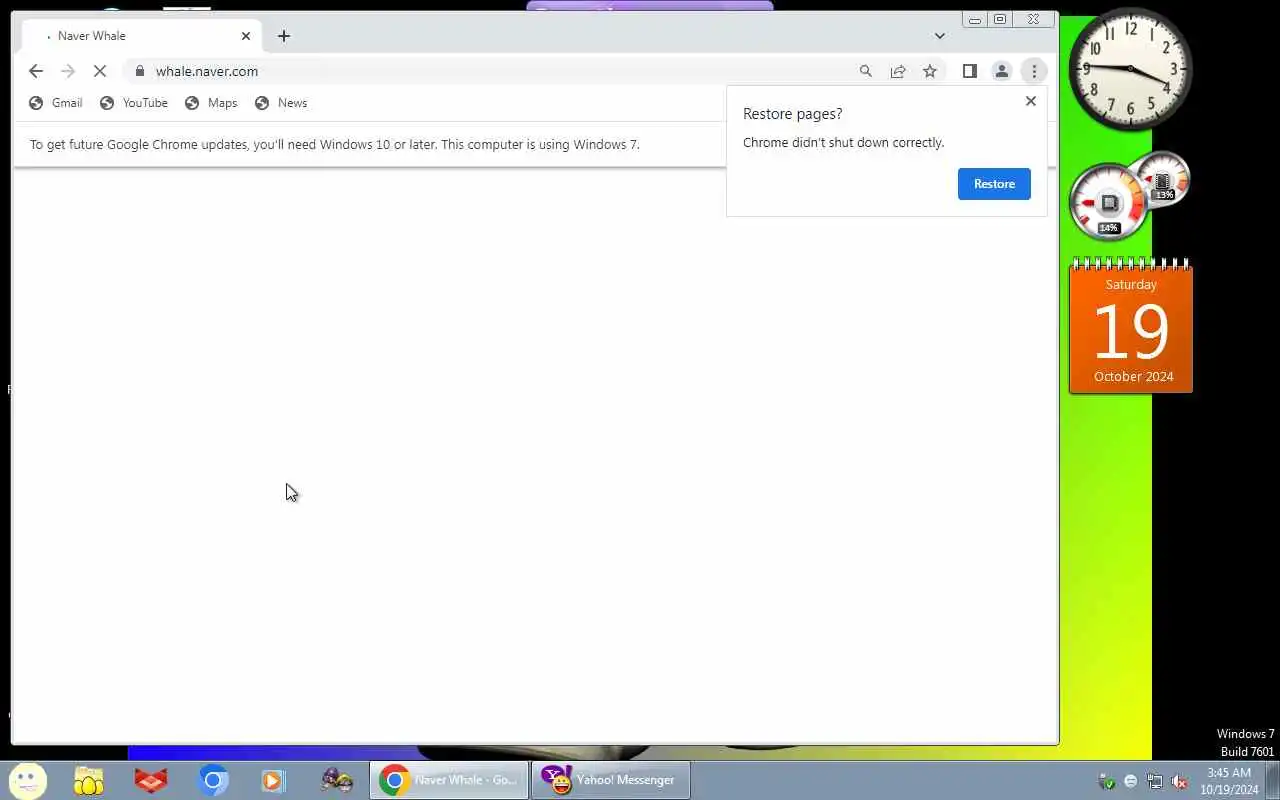Screen dimensions: 1280x800
Task: Go back to the previous page
Action: pos(36,71)
